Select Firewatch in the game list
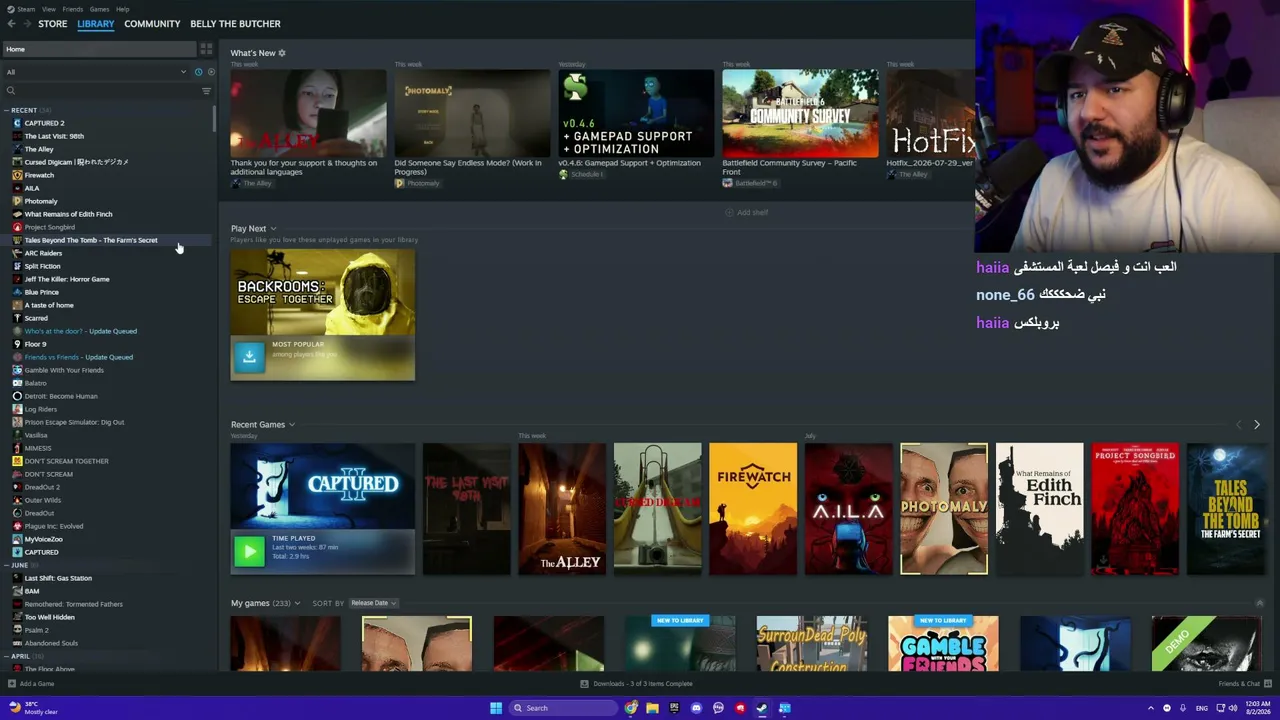This screenshot has width=1280, height=720. coord(39,175)
